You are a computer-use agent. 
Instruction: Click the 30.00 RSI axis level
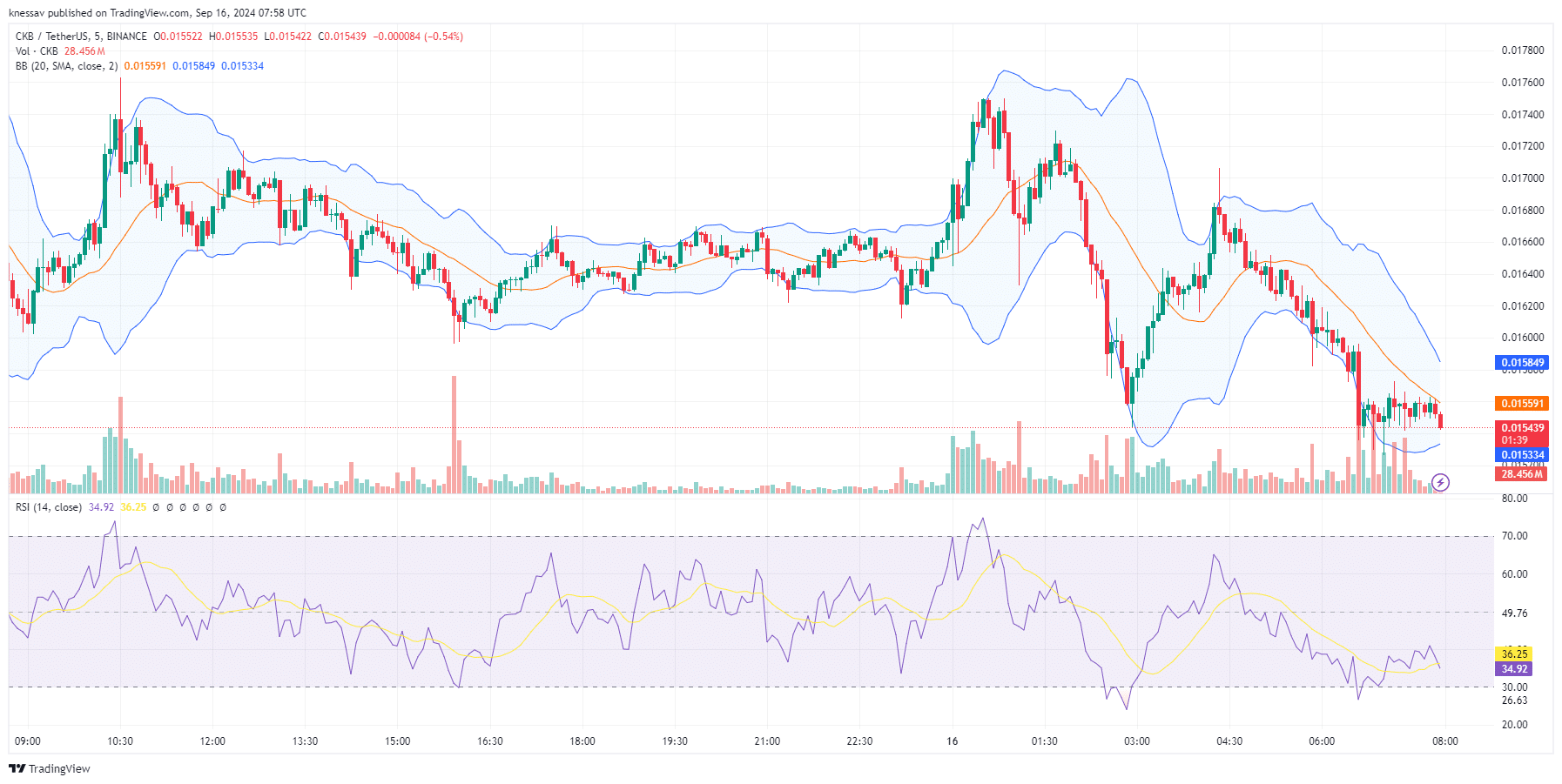(x=1515, y=687)
